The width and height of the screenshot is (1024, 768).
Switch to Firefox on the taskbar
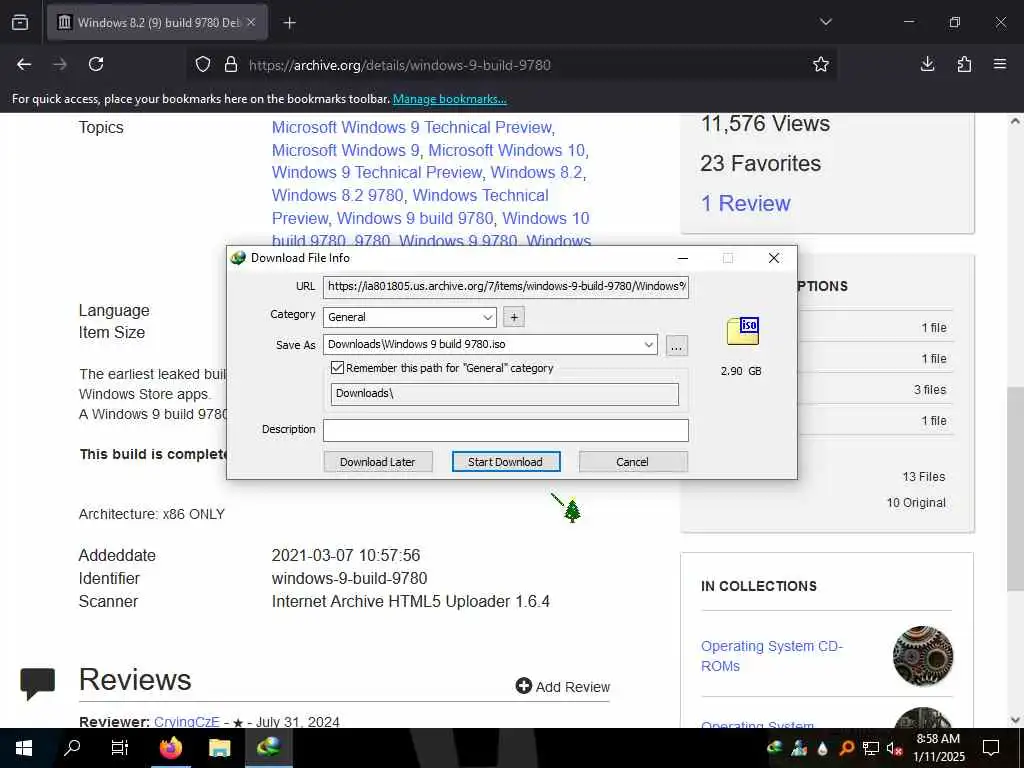(170, 748)
